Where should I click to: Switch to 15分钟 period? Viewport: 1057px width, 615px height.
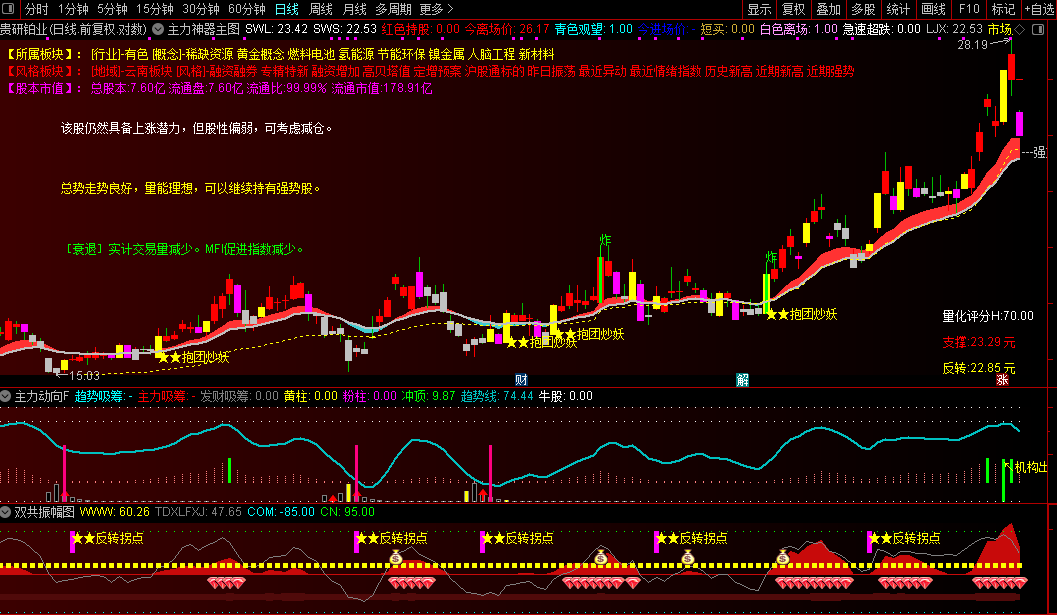coord(154,9)
